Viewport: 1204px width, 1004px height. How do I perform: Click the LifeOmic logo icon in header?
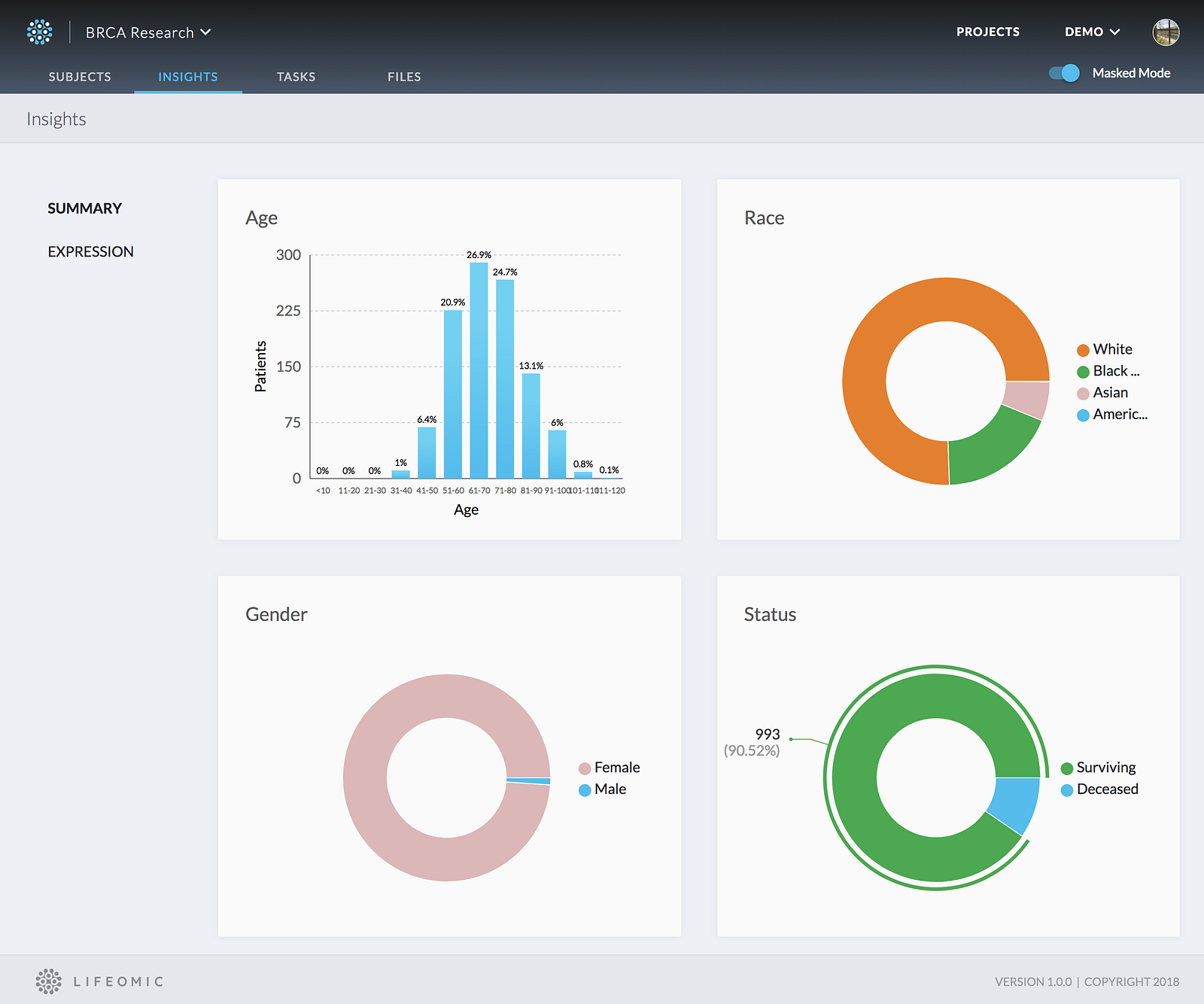(40, 32)
